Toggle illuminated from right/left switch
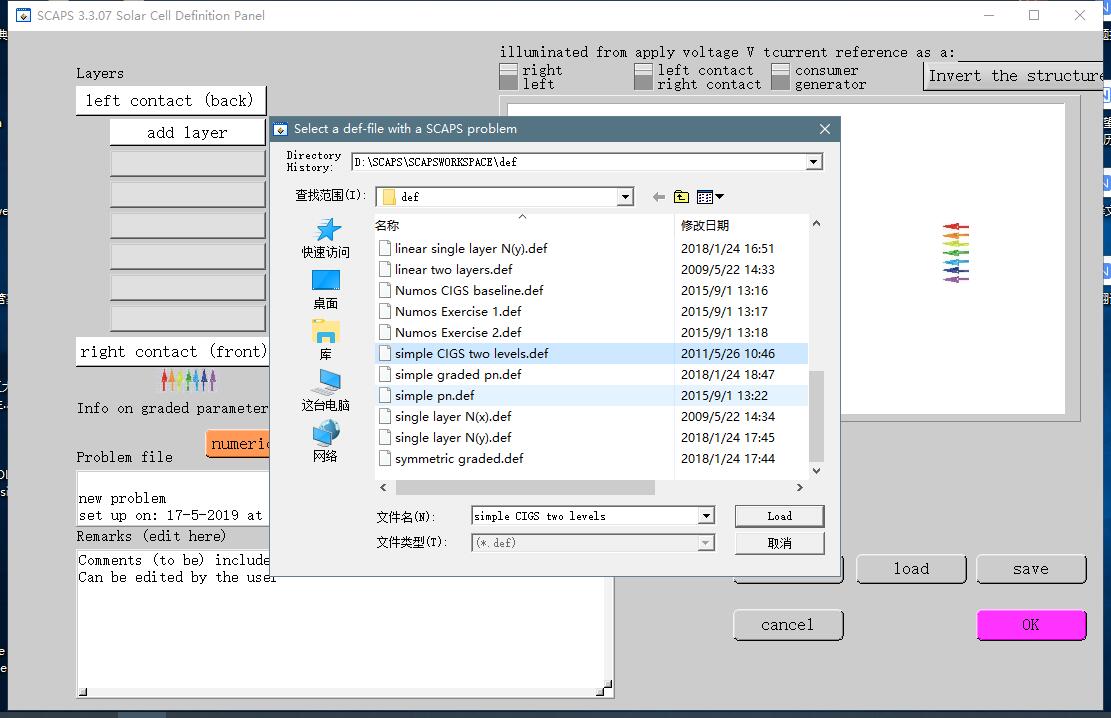1111x718 pixels. click(508, 77)
